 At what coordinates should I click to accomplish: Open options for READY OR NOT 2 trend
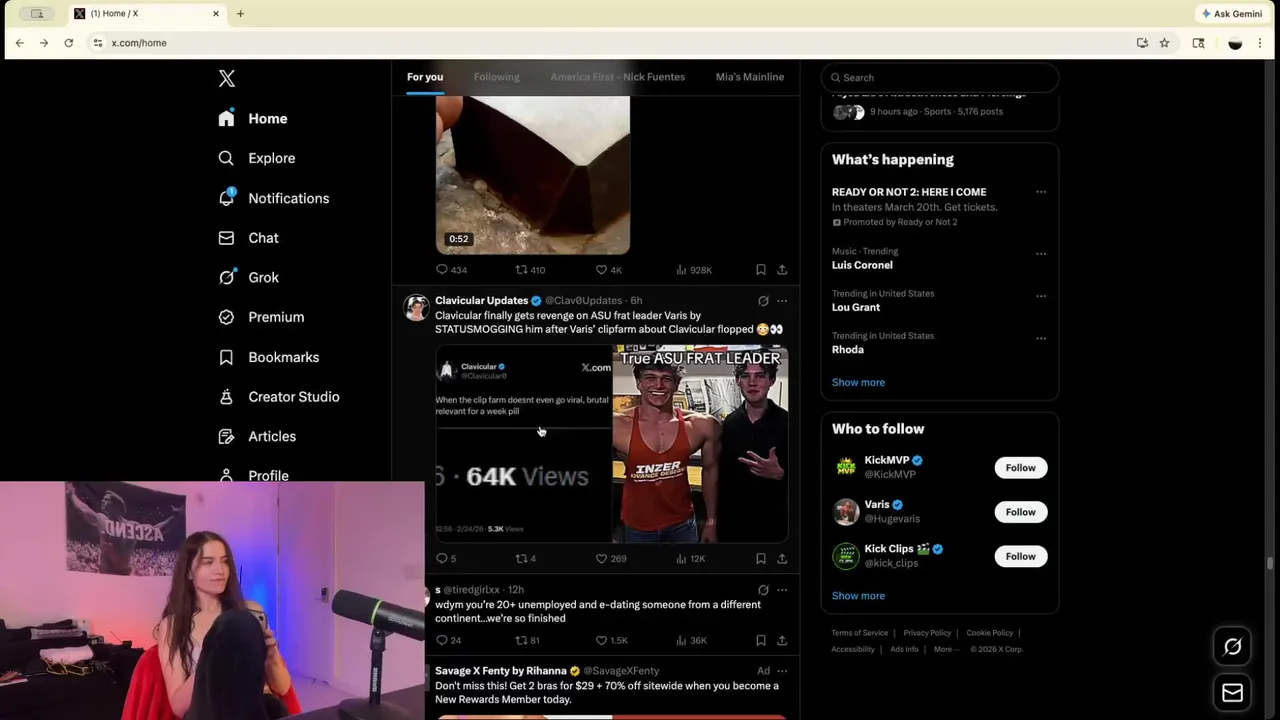point(1041,192)
